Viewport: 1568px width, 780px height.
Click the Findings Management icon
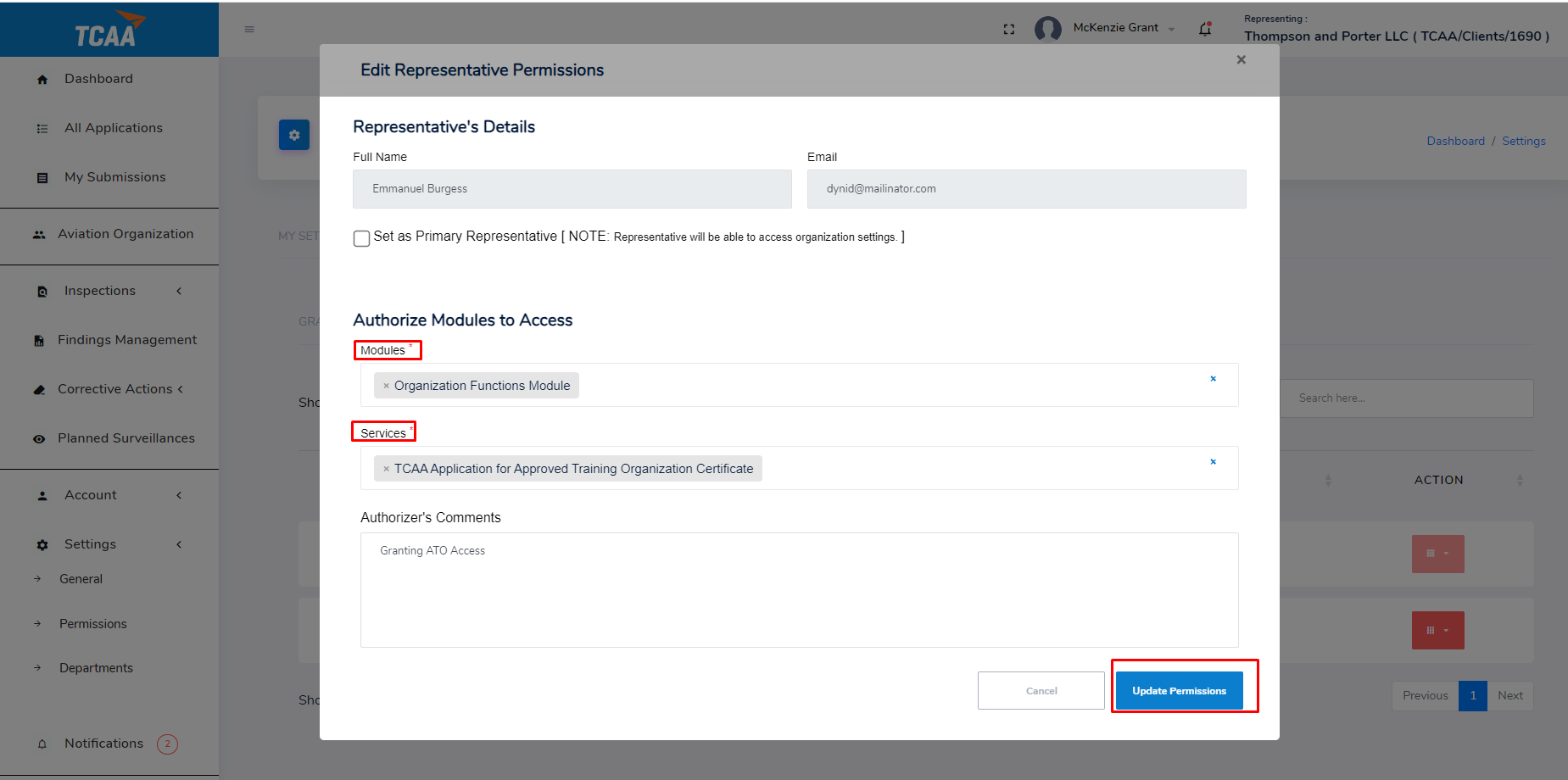coord(39,341)
